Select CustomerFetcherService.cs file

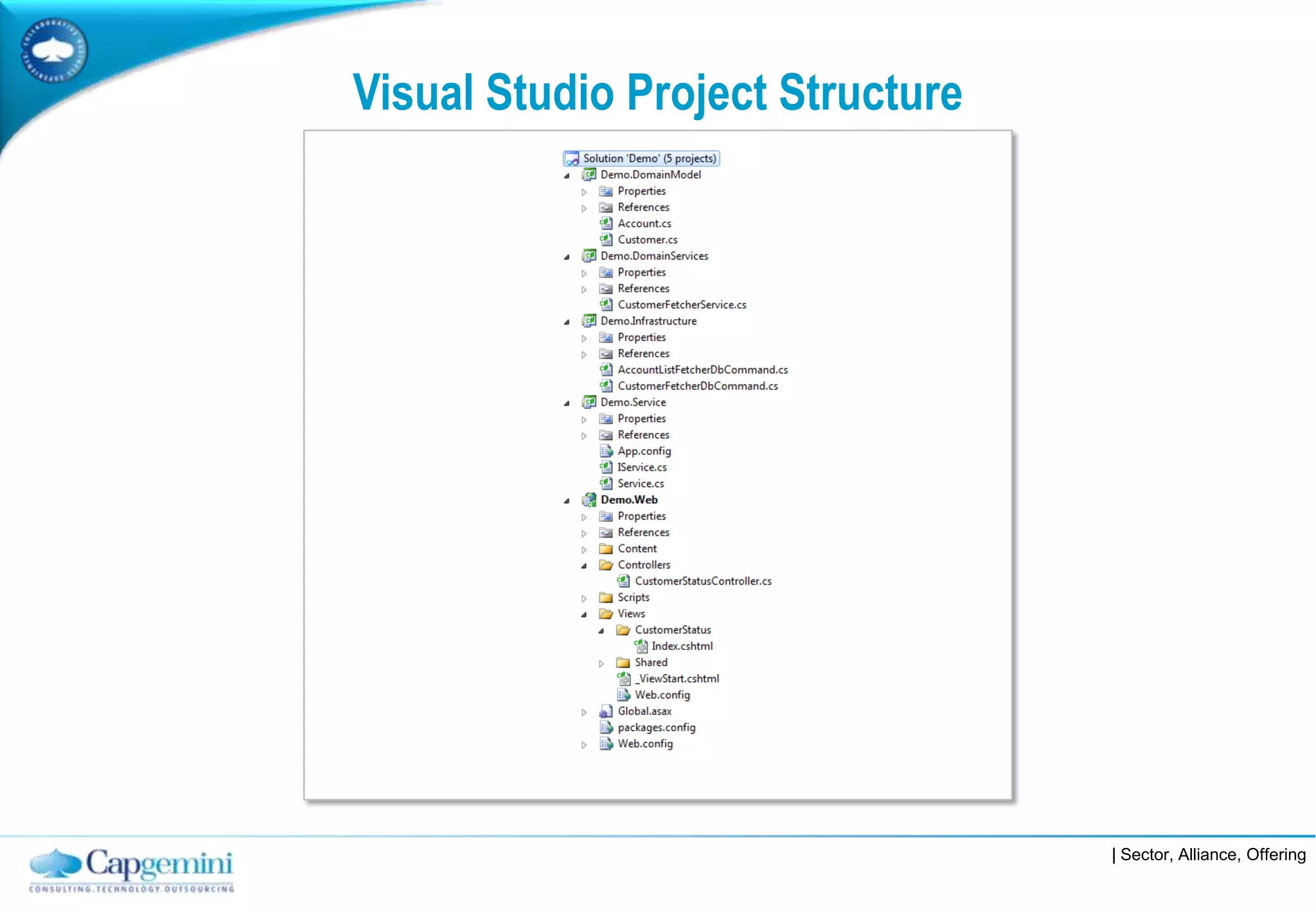[682, 305]
